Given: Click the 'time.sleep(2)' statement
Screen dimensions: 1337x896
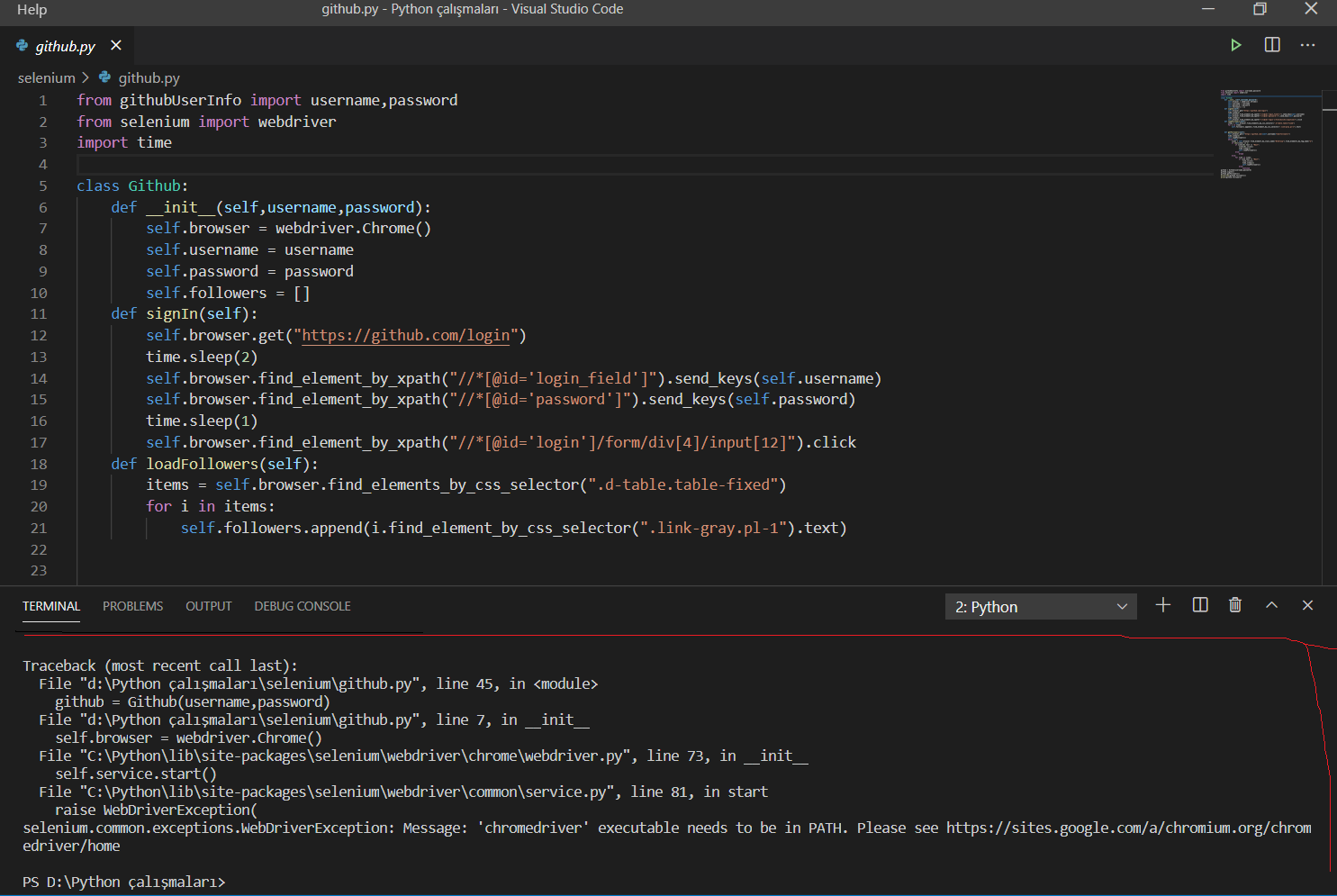Looking at the screenshot, I should [x=202, y=357].
